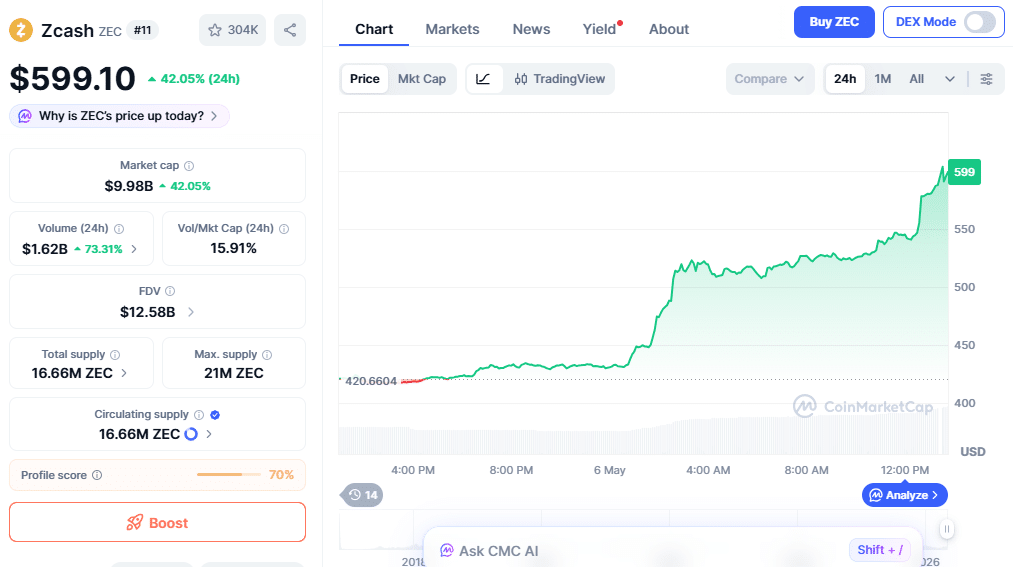Click the Ask CMC AI input field

click(672, 550)
